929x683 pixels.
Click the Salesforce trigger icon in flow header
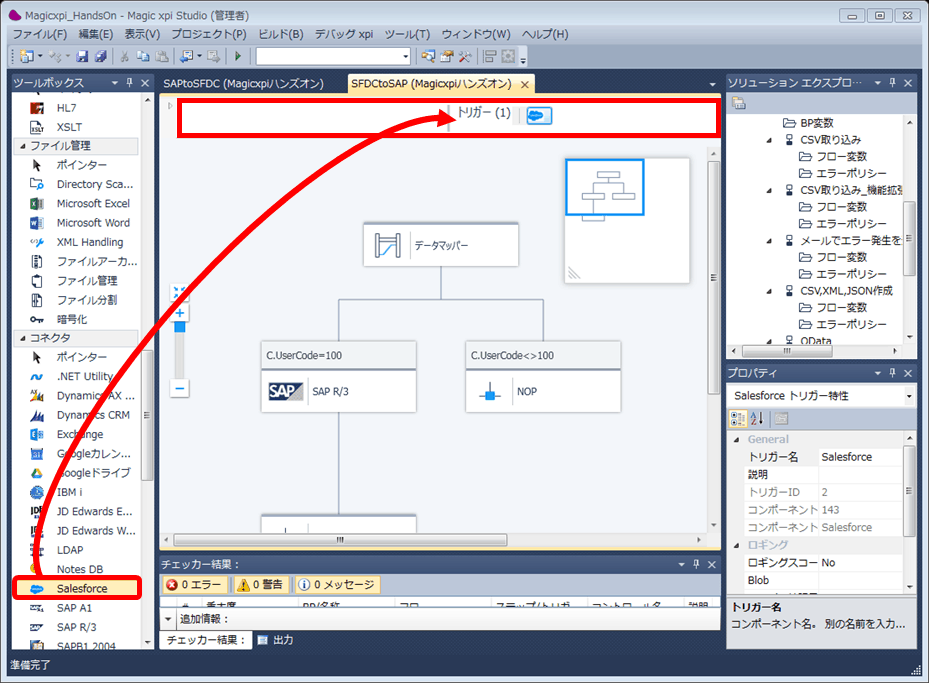coord(539,115)
